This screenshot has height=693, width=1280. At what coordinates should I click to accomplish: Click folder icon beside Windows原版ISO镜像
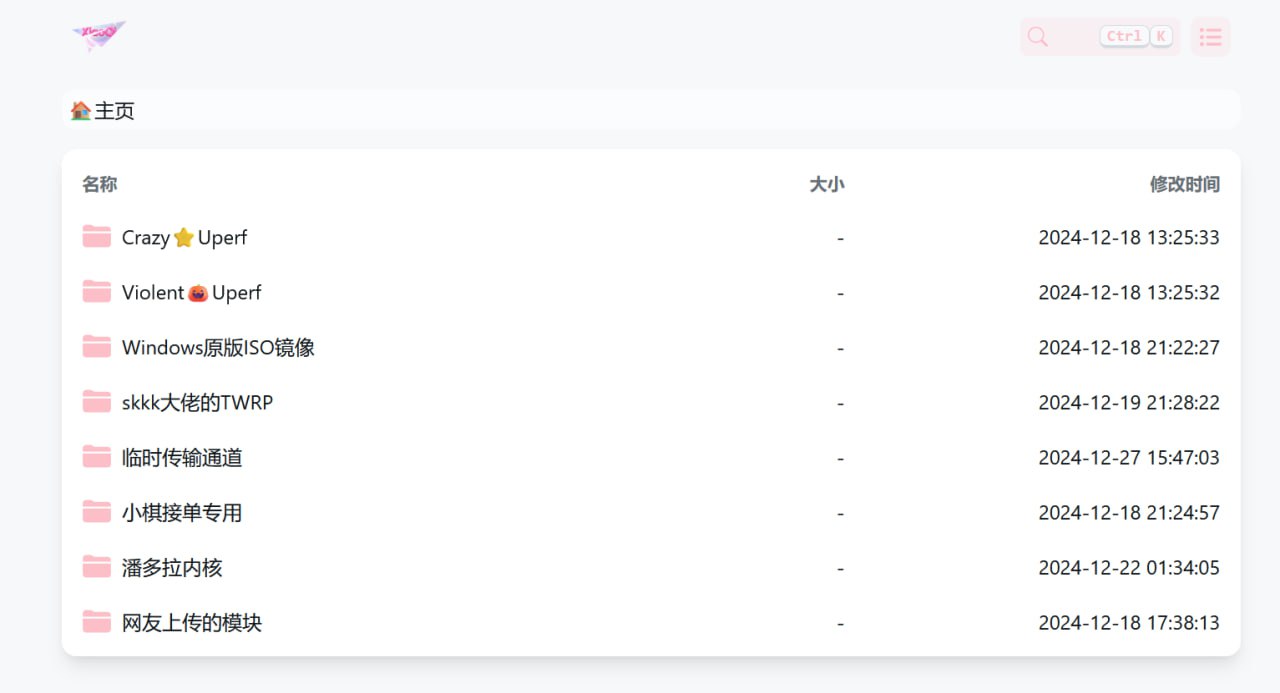97,347
